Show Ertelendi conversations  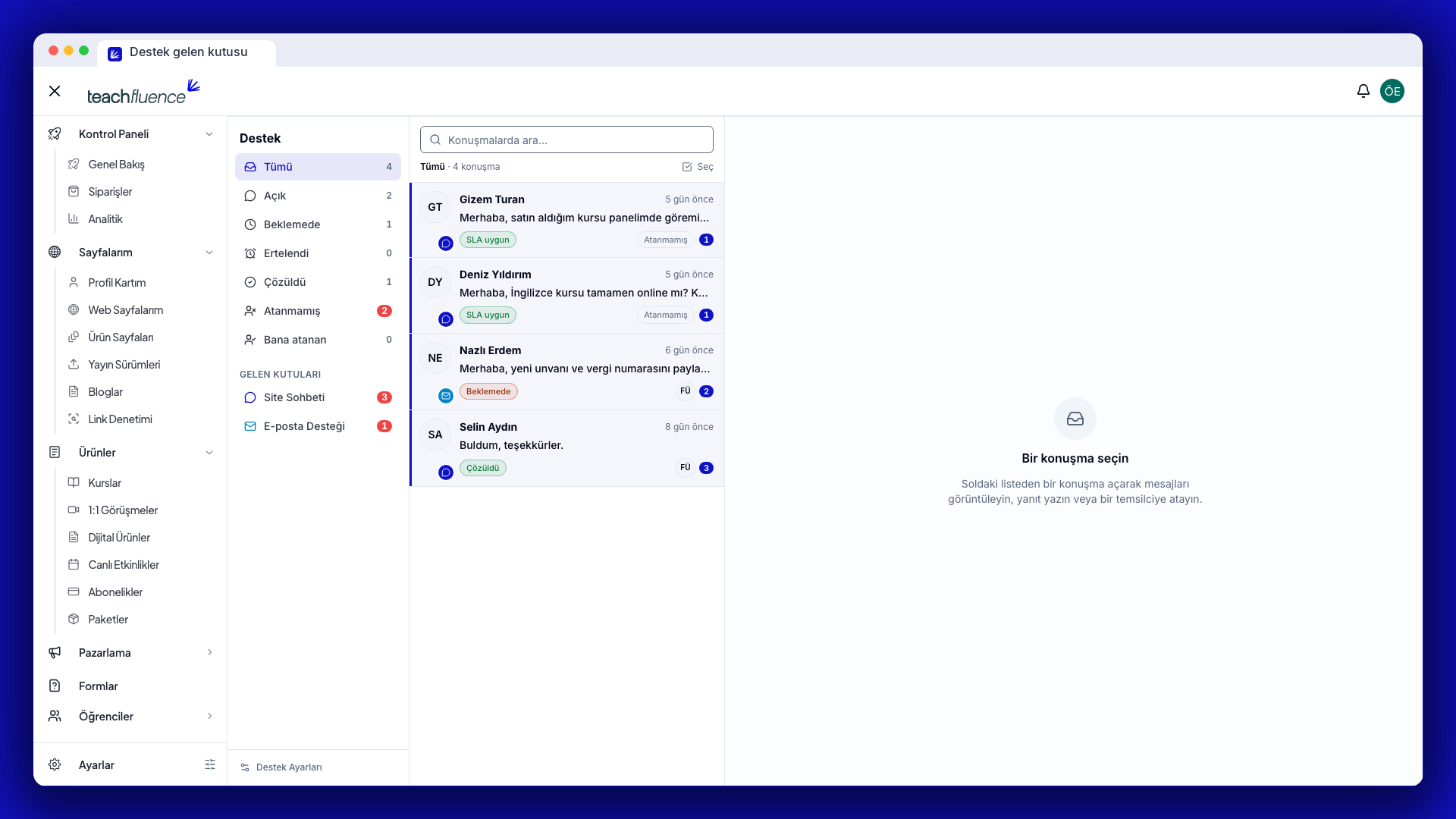[x=318, y=253]
